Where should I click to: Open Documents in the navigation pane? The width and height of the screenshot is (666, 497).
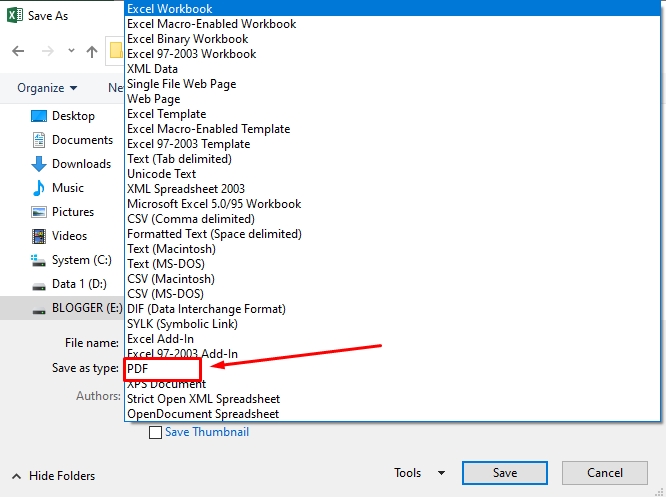coord(82,140)
